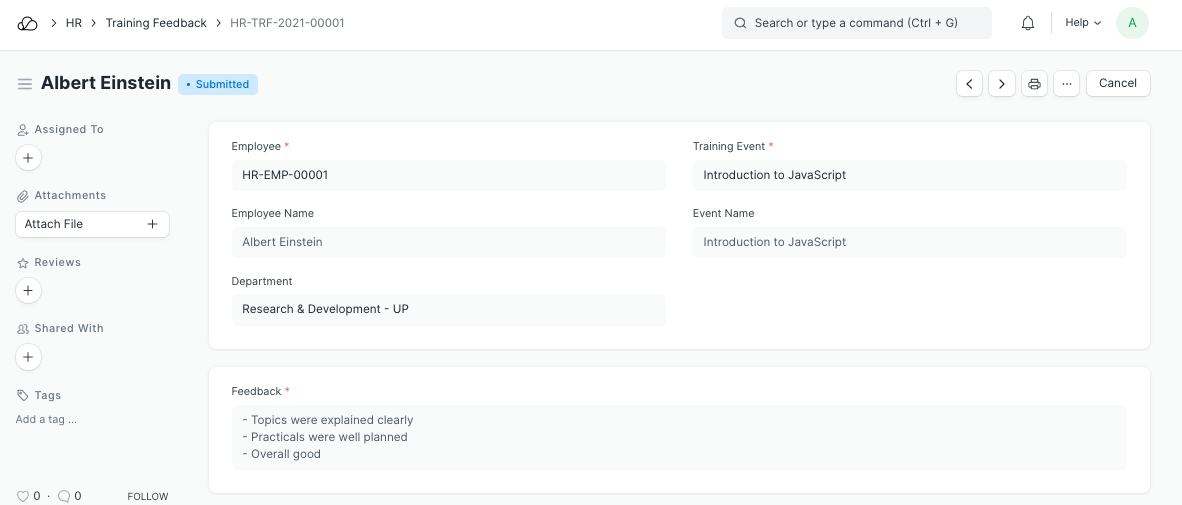Open the three-dot more options menu
Image resolution: width=1182 pixels, height=505 pixels.
[1067, 84]
